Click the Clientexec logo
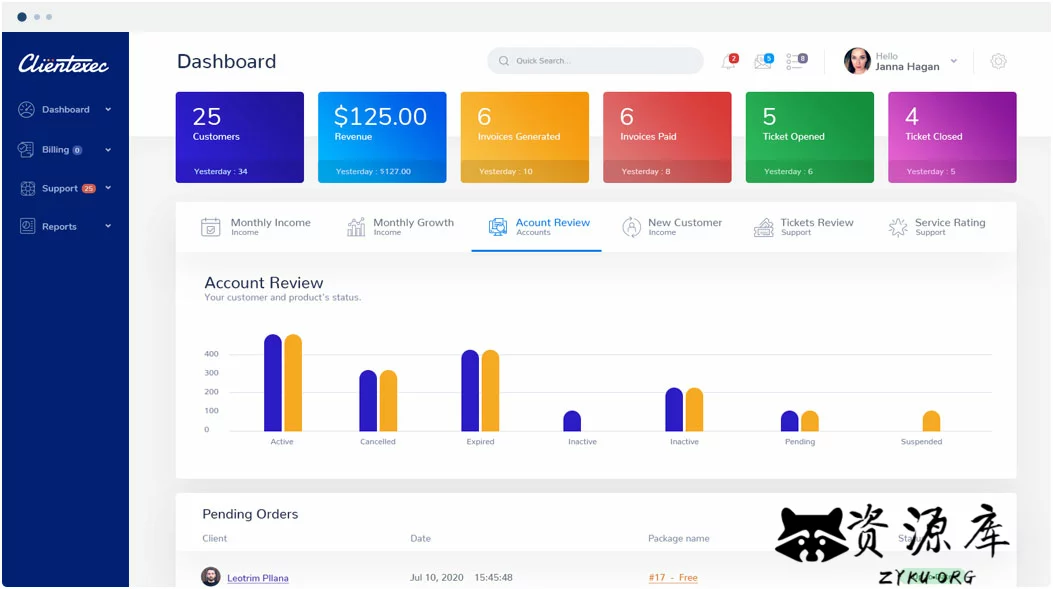The image size is (1053, 589). [63, 64]
